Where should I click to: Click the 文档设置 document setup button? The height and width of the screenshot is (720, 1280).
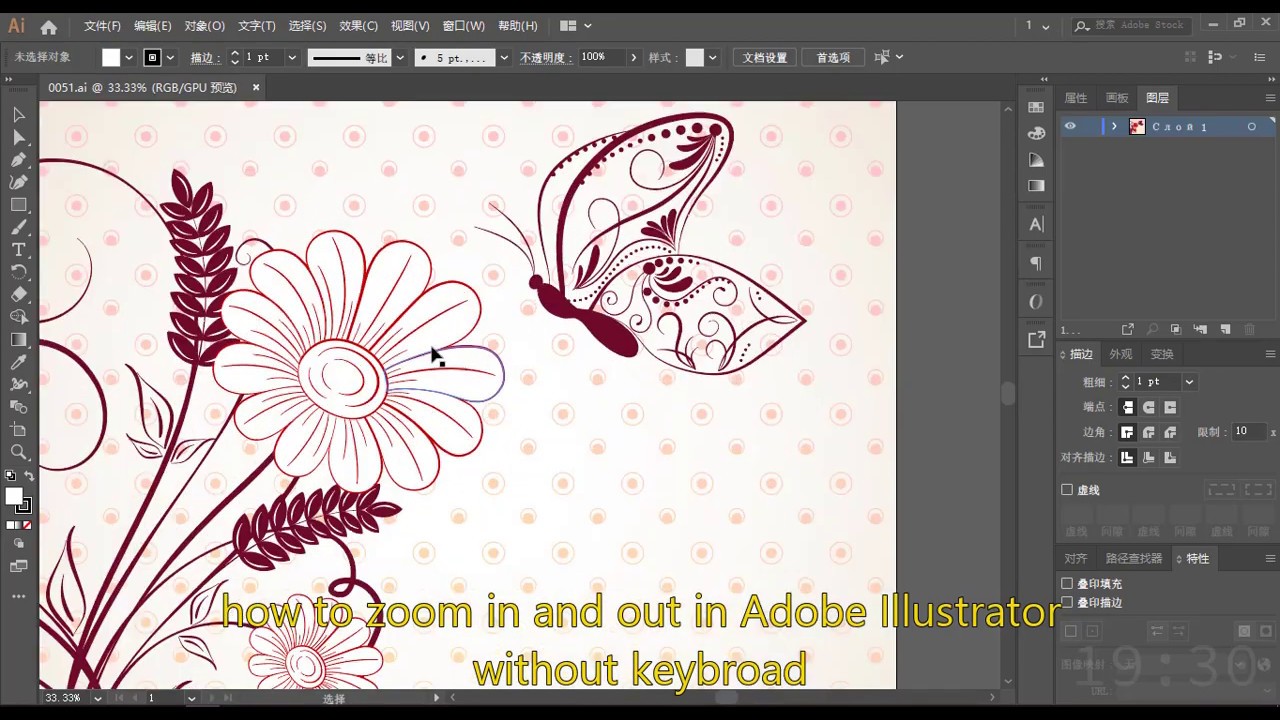[765, 58]
